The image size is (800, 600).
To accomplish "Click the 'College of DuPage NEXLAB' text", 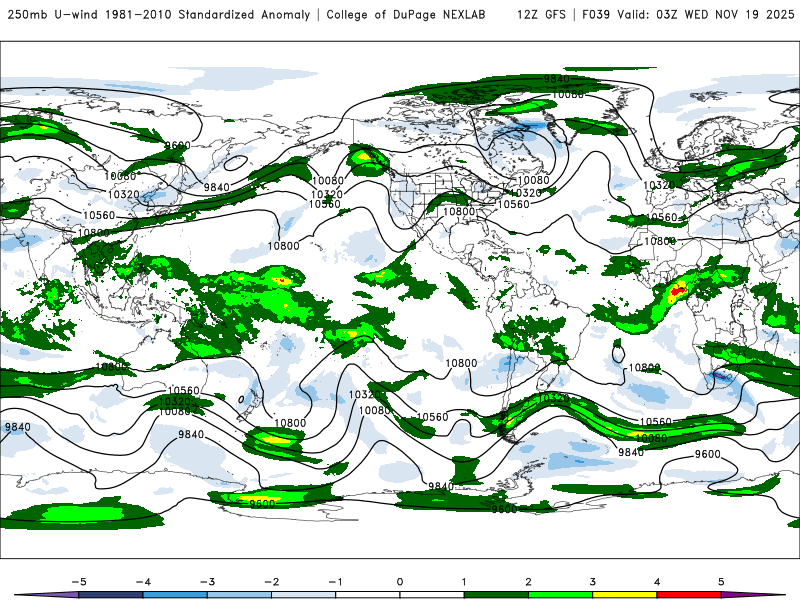I will point(406,15).
